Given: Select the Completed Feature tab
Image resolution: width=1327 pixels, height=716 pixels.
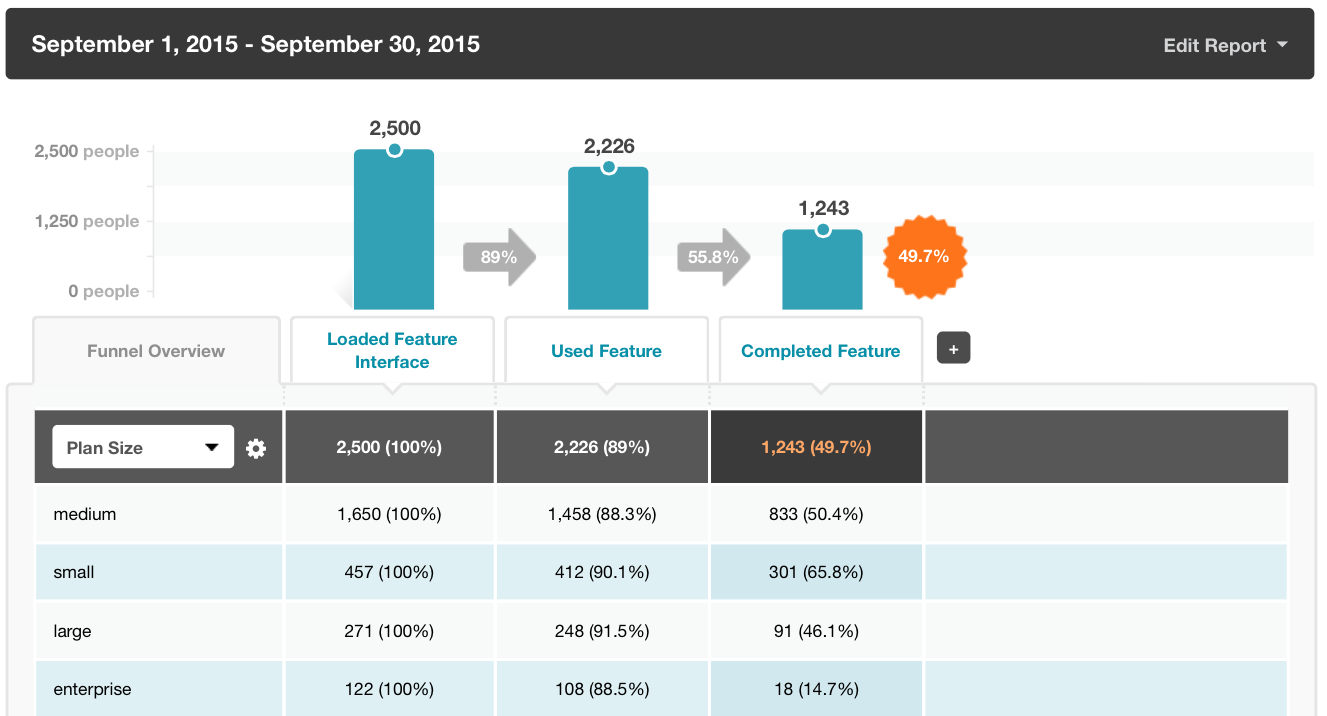Looking at the screenshot, I should 820,351.
